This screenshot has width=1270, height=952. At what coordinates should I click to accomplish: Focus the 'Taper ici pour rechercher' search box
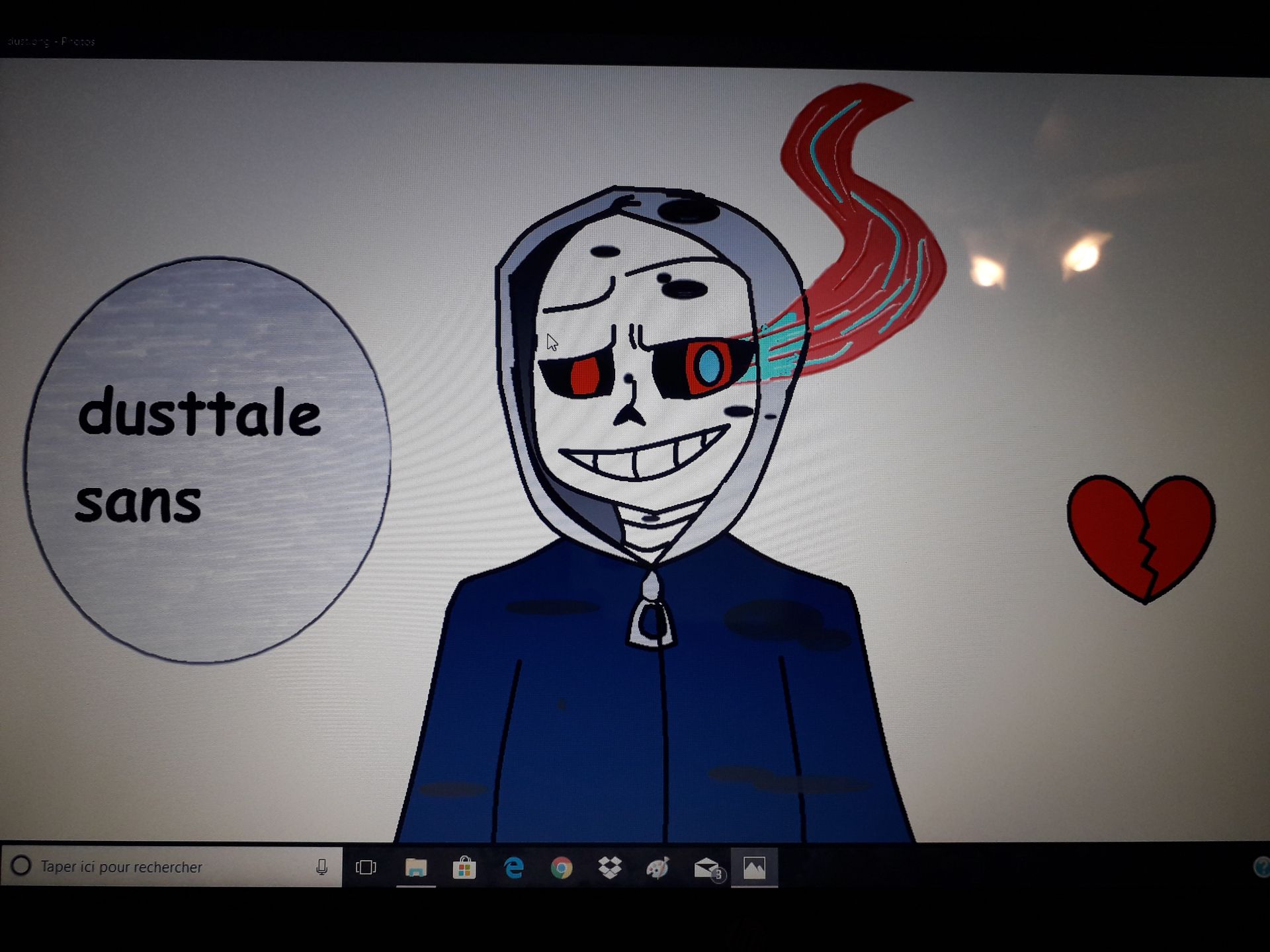click(171, 867)
